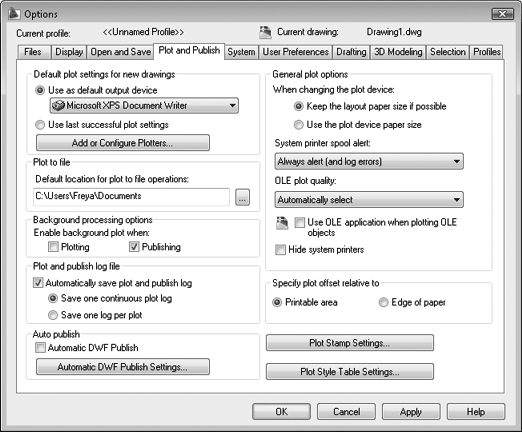Select Use last successful plot settings
This screenshot has width=522, height=432.
[x=40, y=125]
